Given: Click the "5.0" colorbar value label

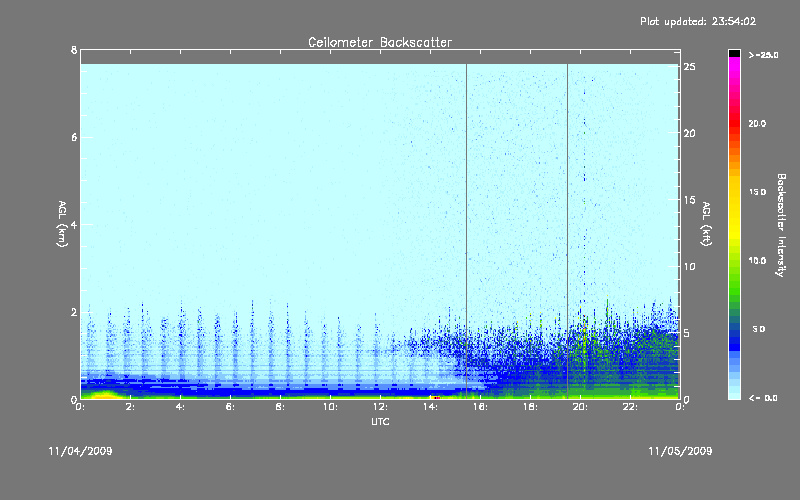Looking at the screenshot, I should 759,329.
